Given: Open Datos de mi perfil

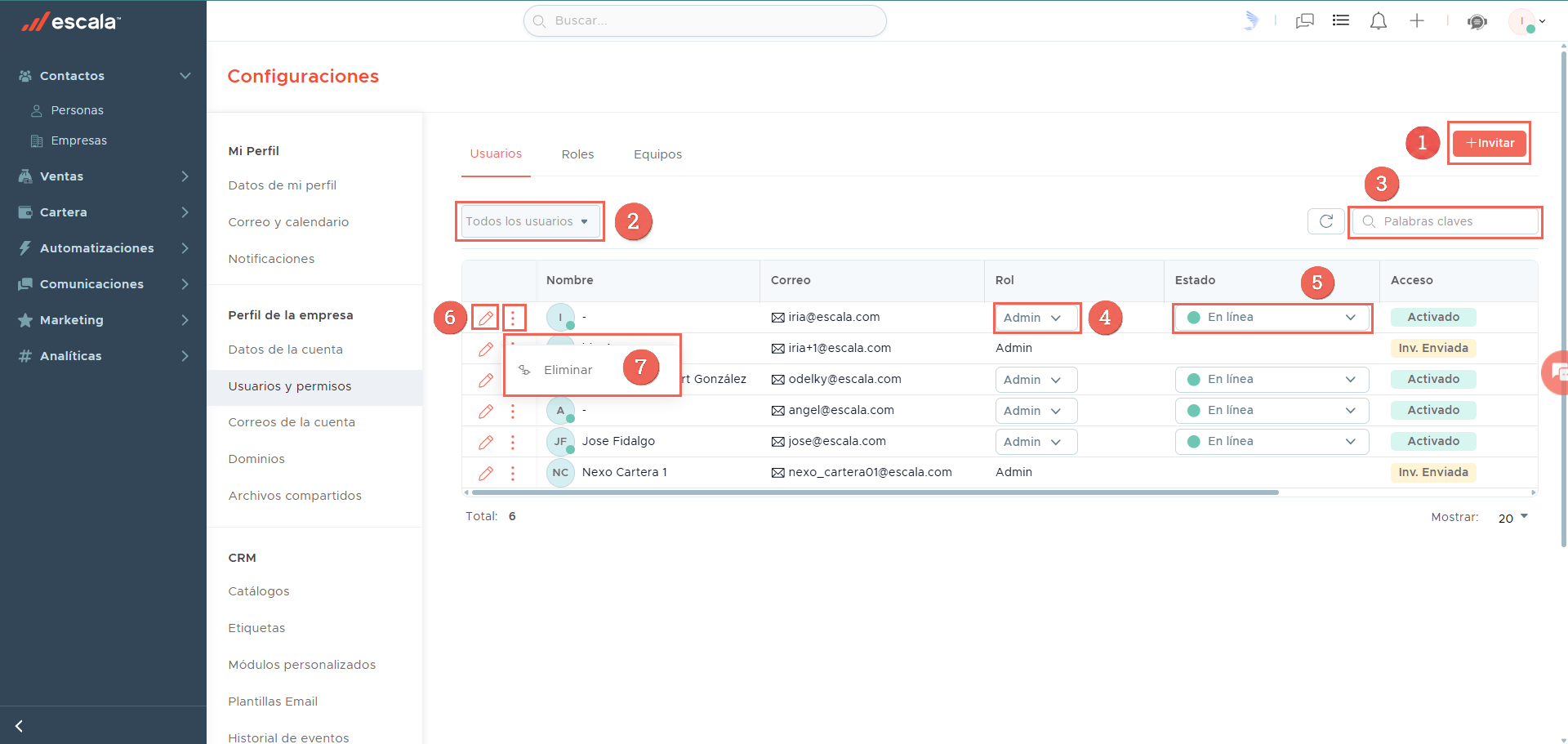Looking at the screenshot, I should click(283, 185).
